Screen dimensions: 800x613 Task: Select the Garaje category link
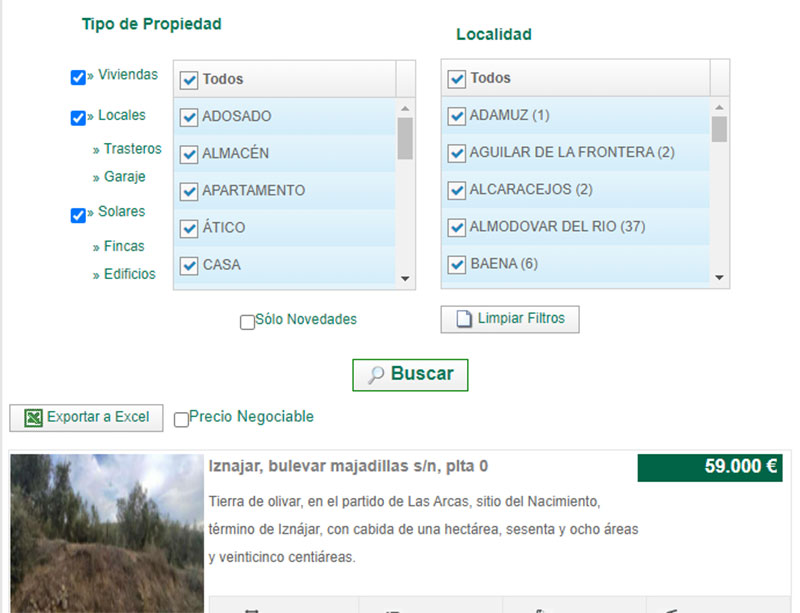[124, 177]
